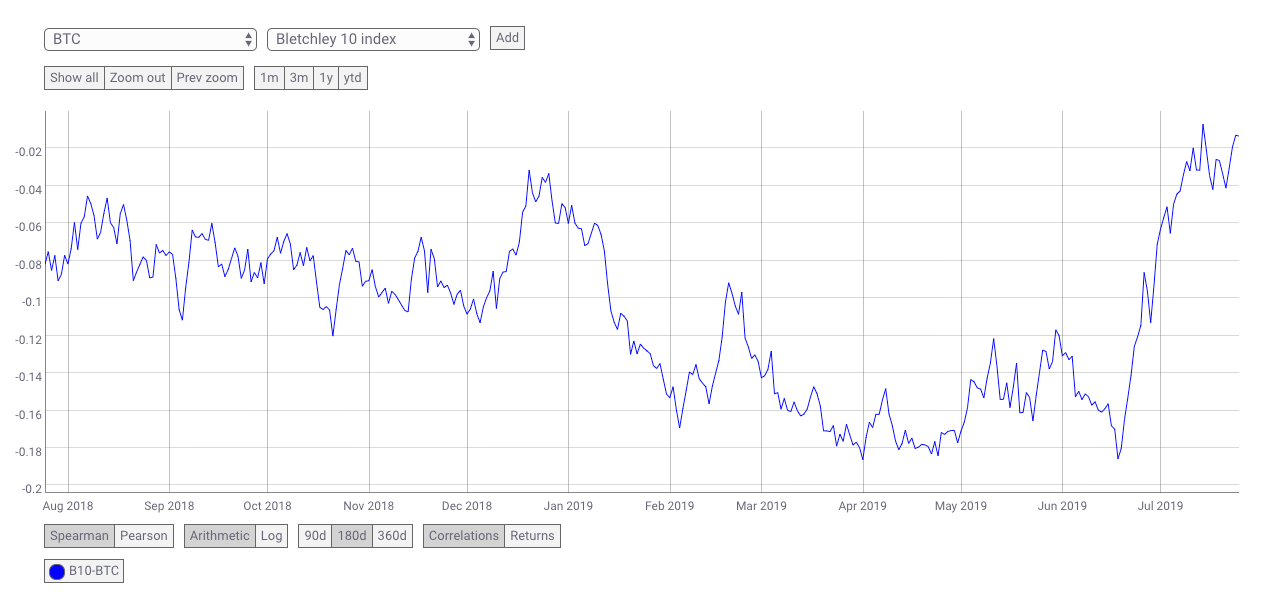Click the Oct 2018 axis label

click(x=267, y=506)
